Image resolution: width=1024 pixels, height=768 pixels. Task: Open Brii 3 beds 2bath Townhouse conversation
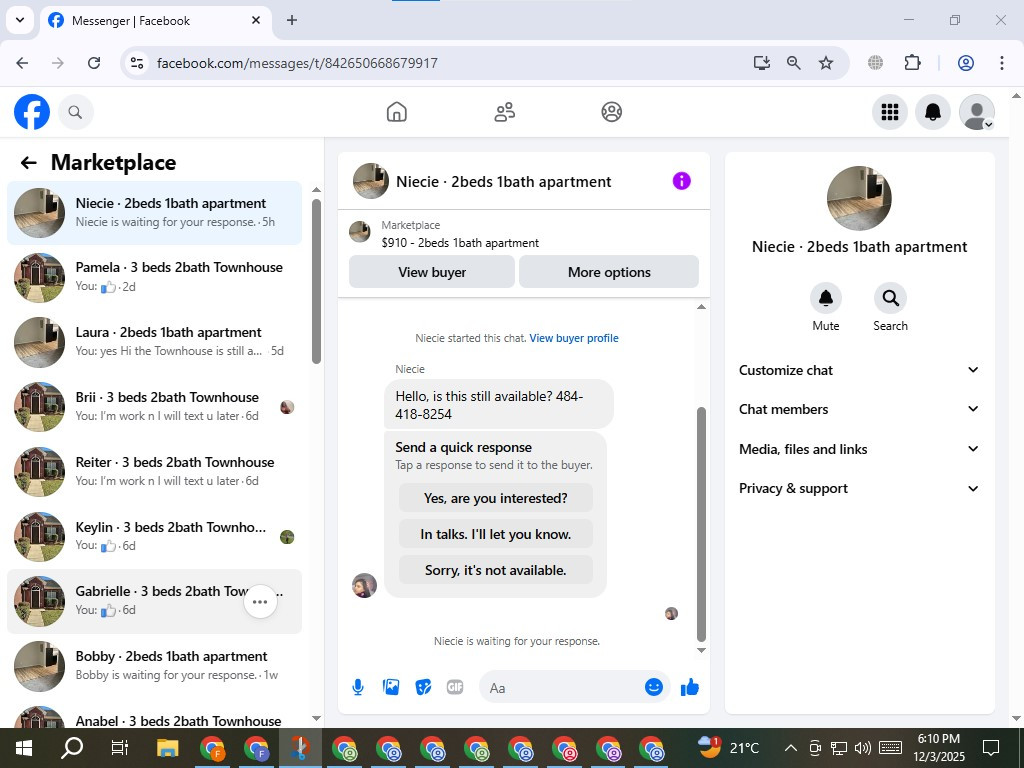155,407
